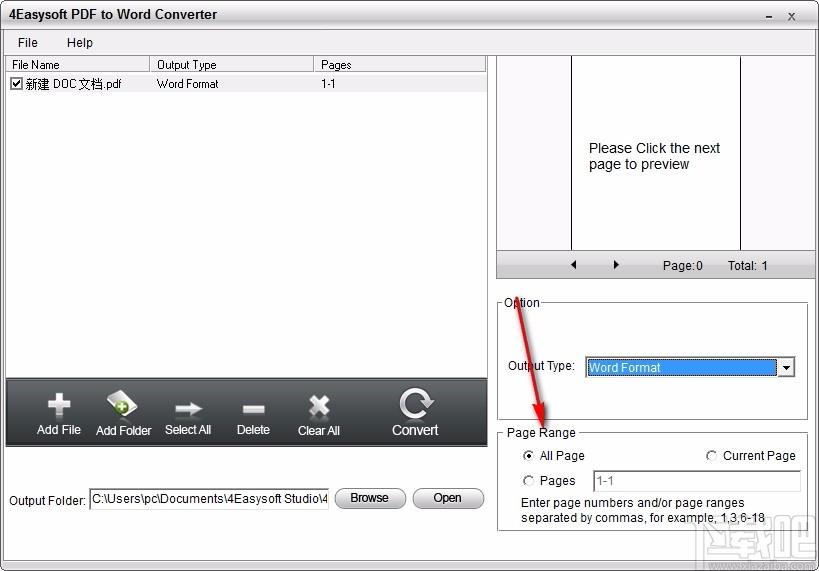Go to next preview page arrow
819x571 pixels.
click(616, 265)
